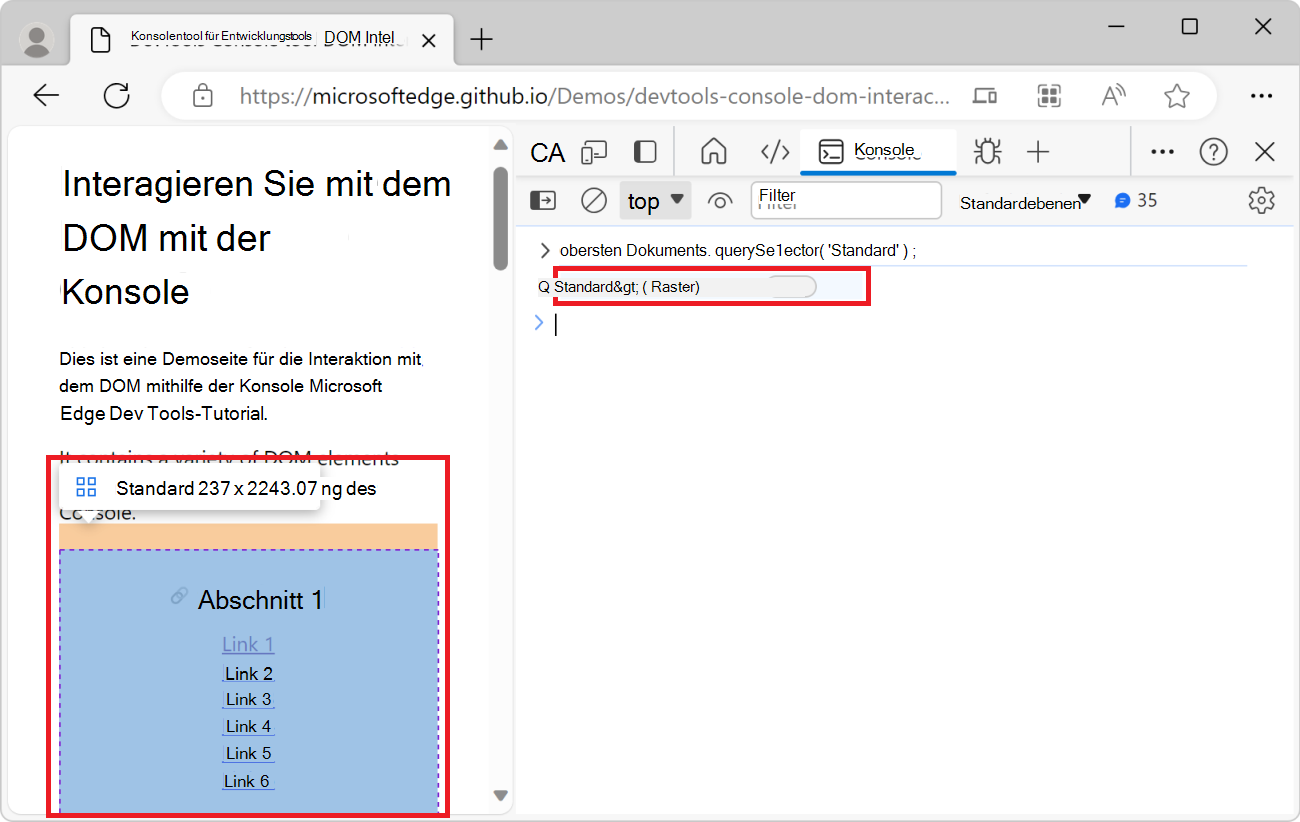
Task: Open the Sources panel icon
Action: (x=775, y=152)
